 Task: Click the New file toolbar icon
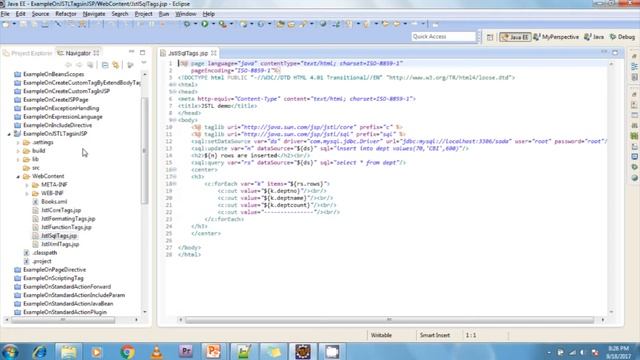coord(7,24)
